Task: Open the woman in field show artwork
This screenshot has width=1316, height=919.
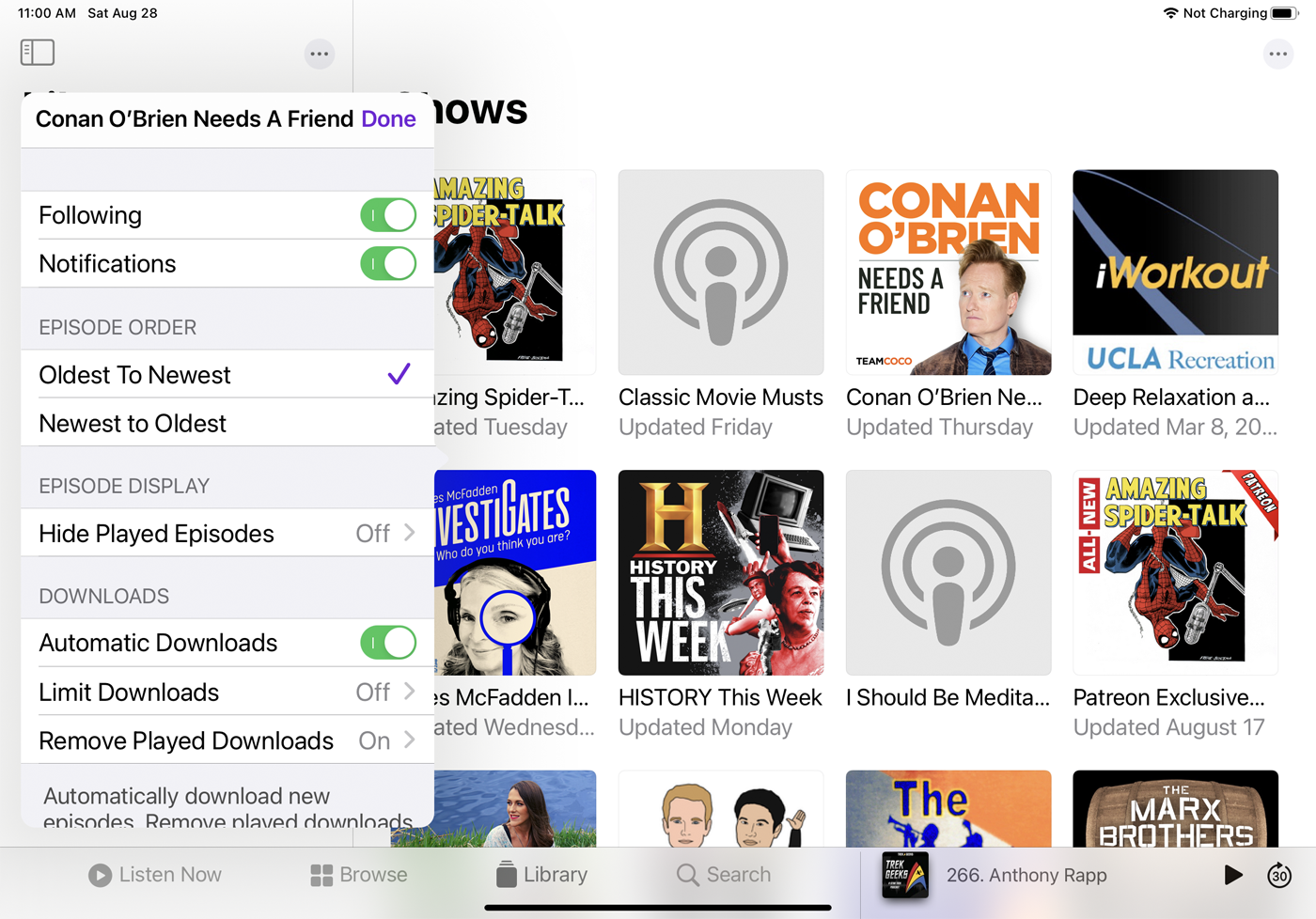Action: [515, 809]
